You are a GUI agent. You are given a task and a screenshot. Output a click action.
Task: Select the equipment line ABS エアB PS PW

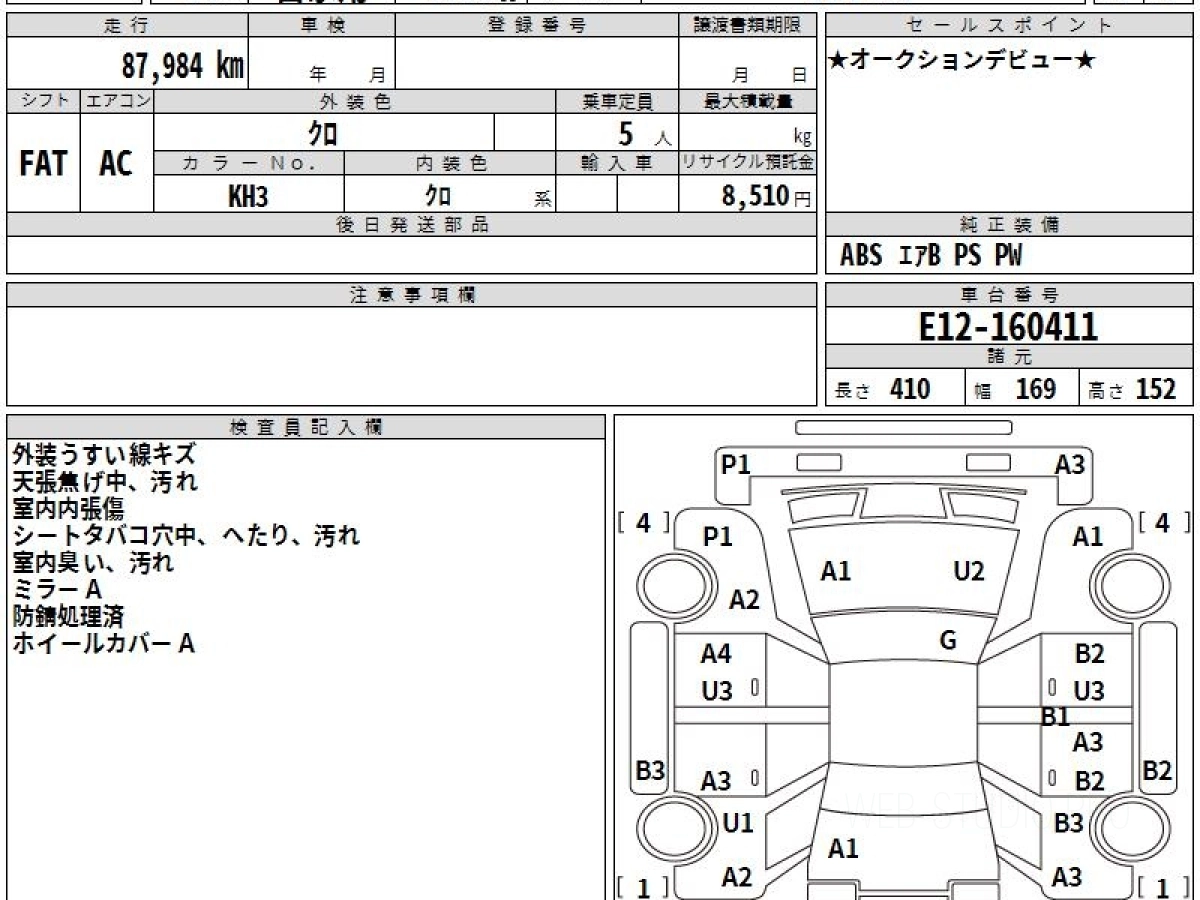tap(931, 256)
